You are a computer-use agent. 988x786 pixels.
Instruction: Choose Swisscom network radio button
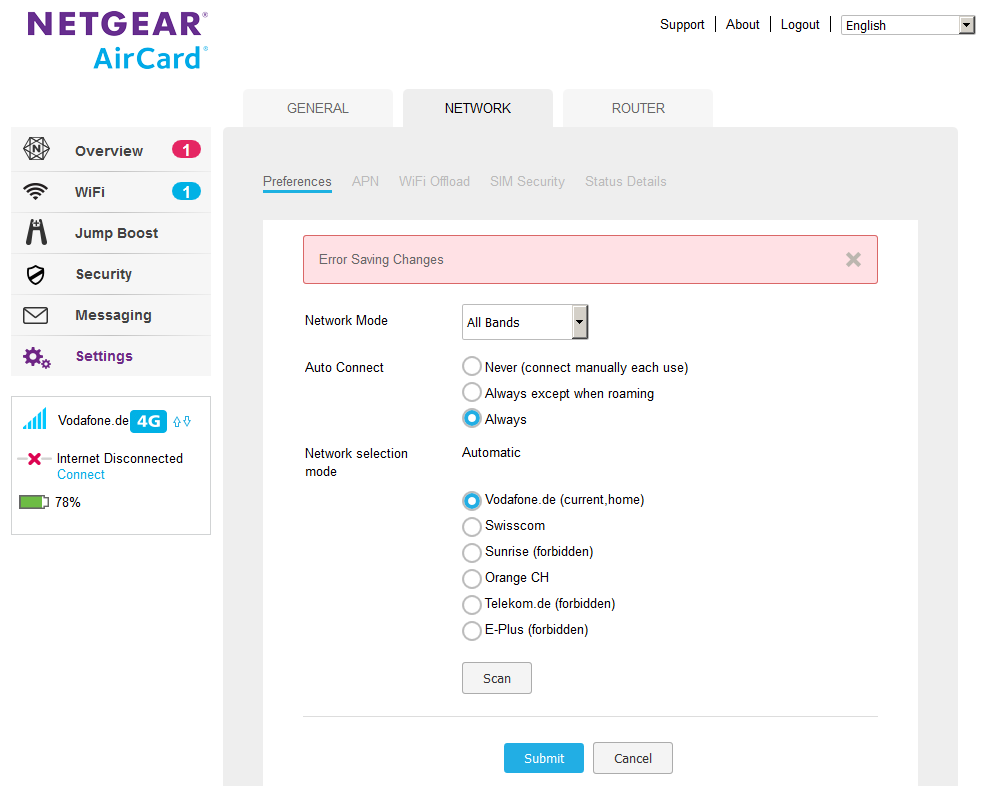click(471, 526)
